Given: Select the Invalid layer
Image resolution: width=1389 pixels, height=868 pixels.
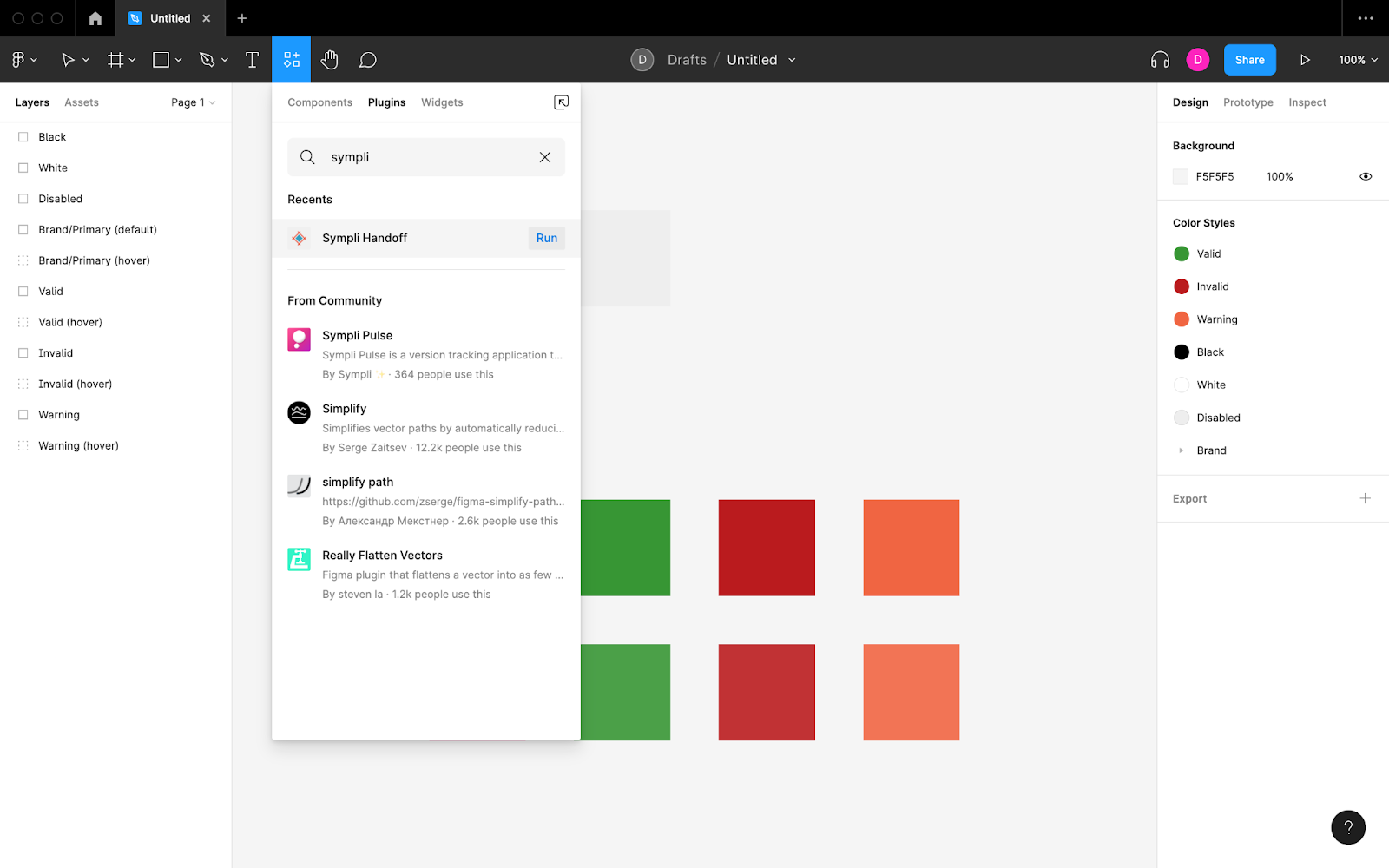Looking at the screenshot, I should click(x=115, y=353).
